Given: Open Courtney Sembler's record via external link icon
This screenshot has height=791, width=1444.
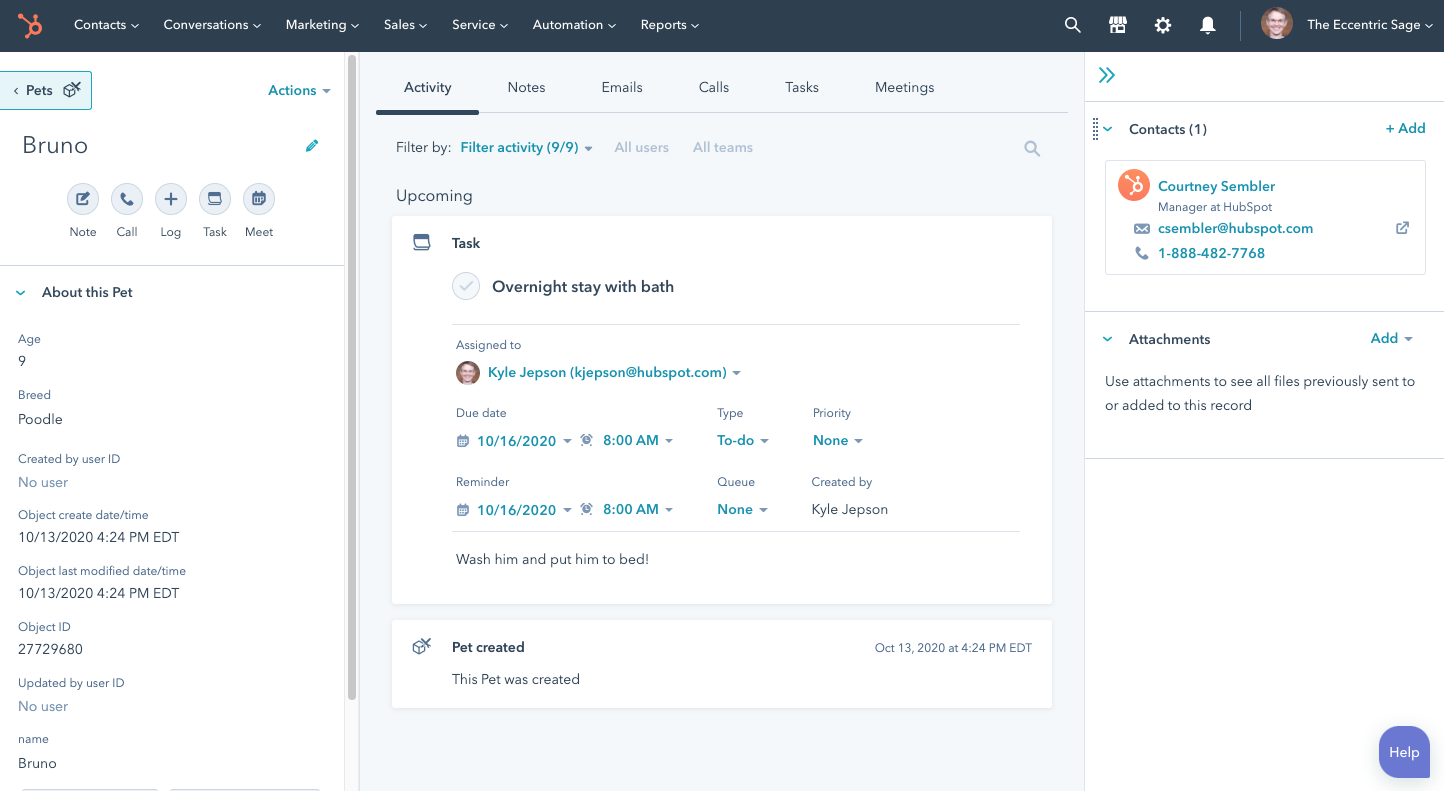Looking at the screenshot, I should point(1402,227).
